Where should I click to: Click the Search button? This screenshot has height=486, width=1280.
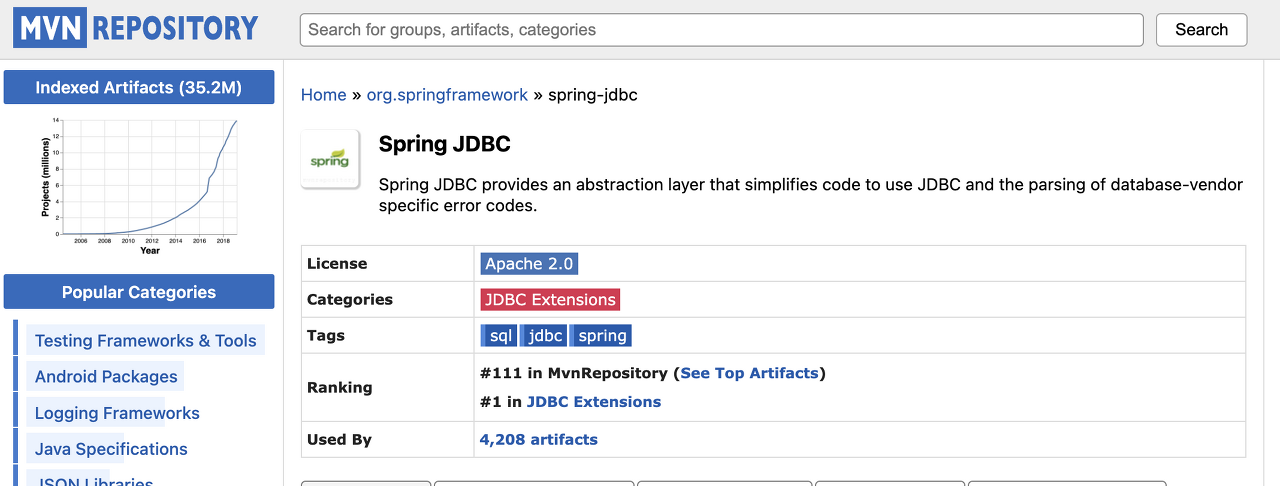[1201, 30]
